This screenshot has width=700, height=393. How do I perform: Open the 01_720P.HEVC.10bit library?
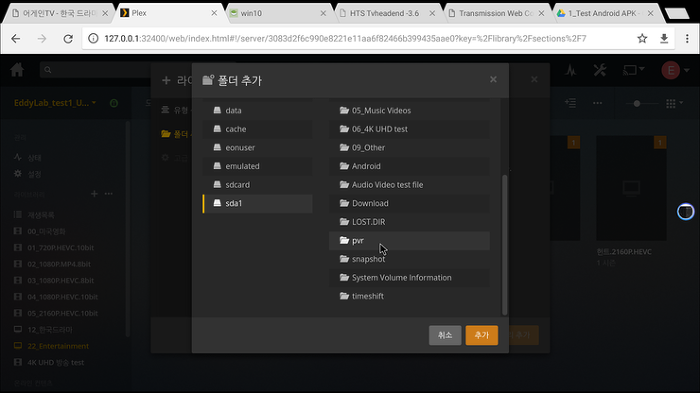click(54, 248)
